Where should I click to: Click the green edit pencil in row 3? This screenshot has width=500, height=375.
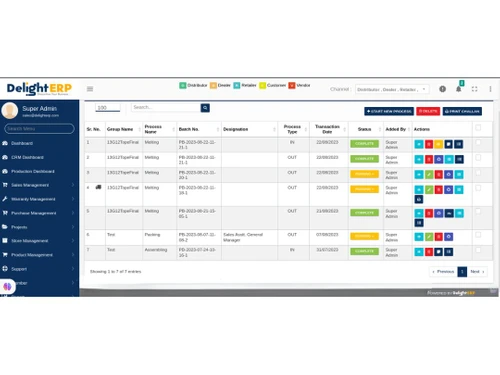(429, 174)
